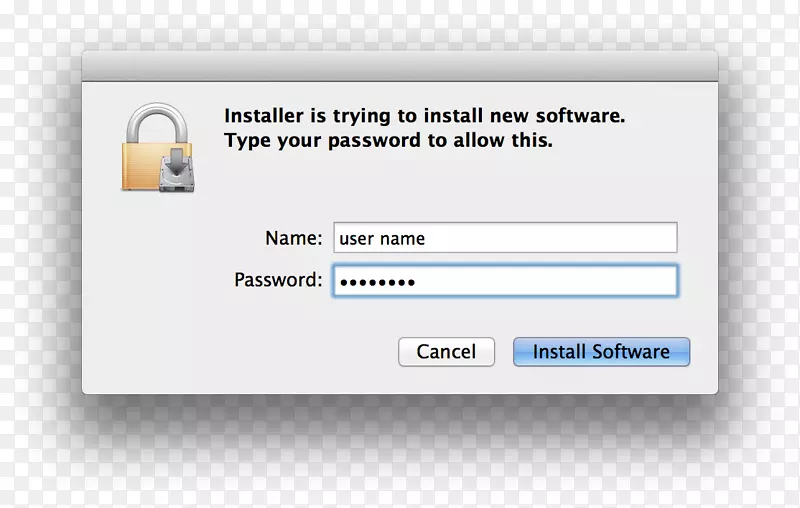800x508 pixels.
Task: Focus the Name input field
Action: (x=505, y=238)
